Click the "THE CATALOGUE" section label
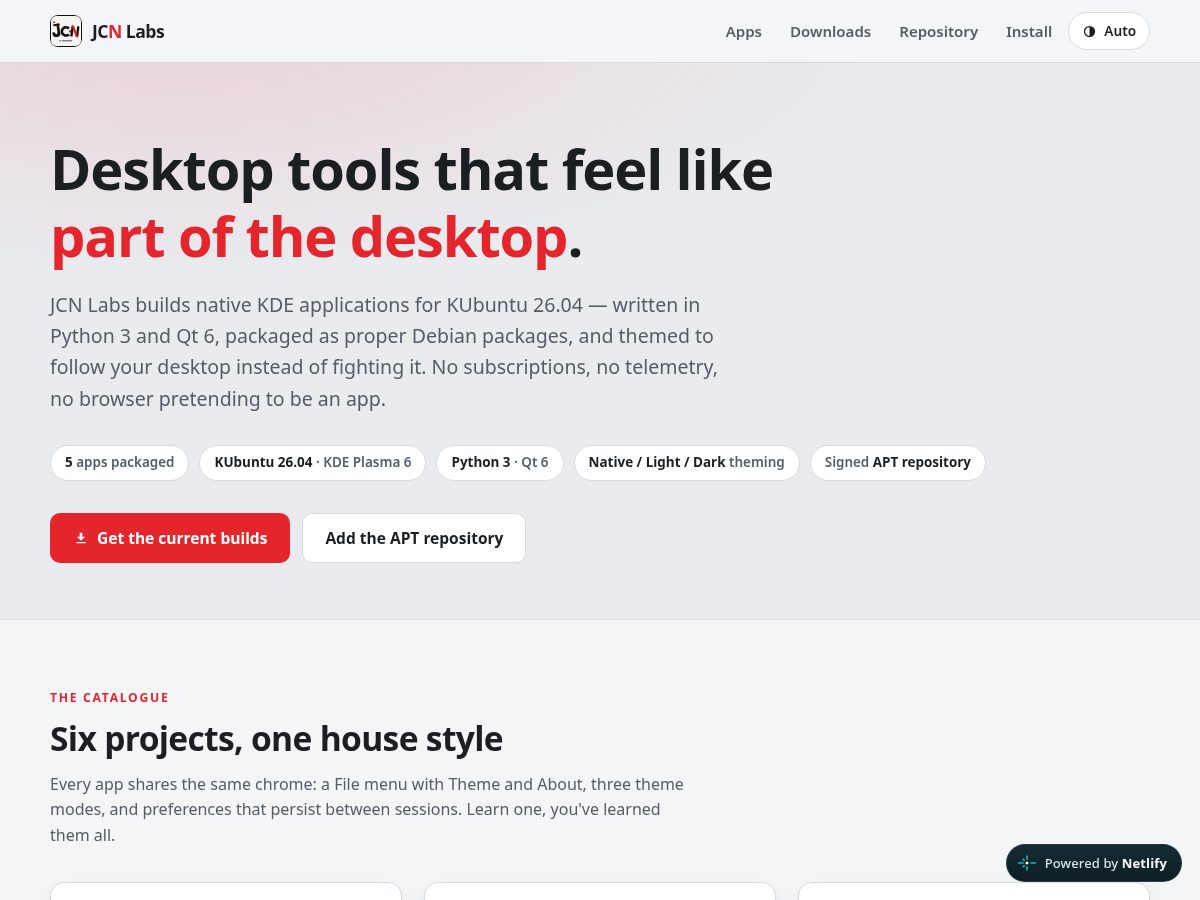The height and width of the screenshot is (900, 1200). (x=110, y=698)
